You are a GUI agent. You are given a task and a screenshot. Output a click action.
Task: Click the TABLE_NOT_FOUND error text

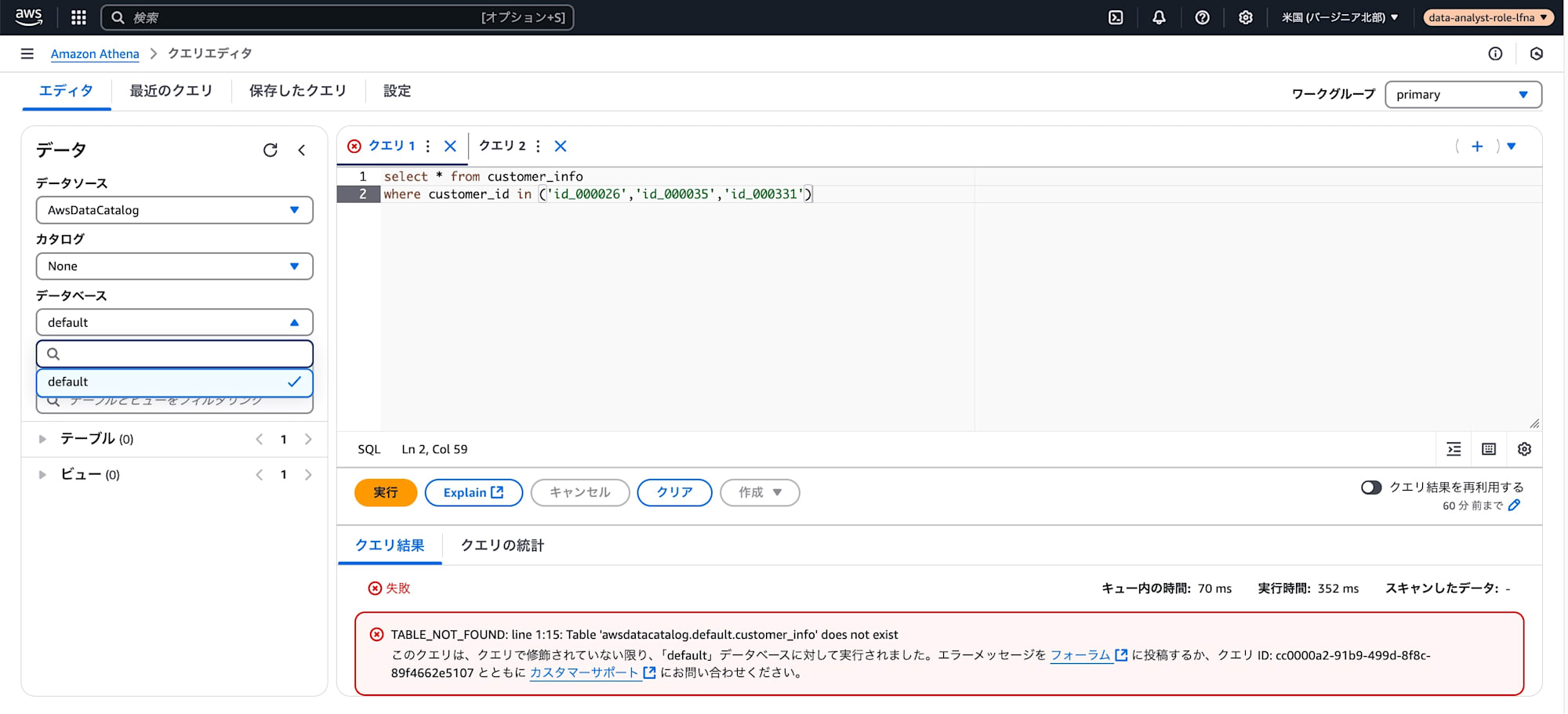point(644,635)
